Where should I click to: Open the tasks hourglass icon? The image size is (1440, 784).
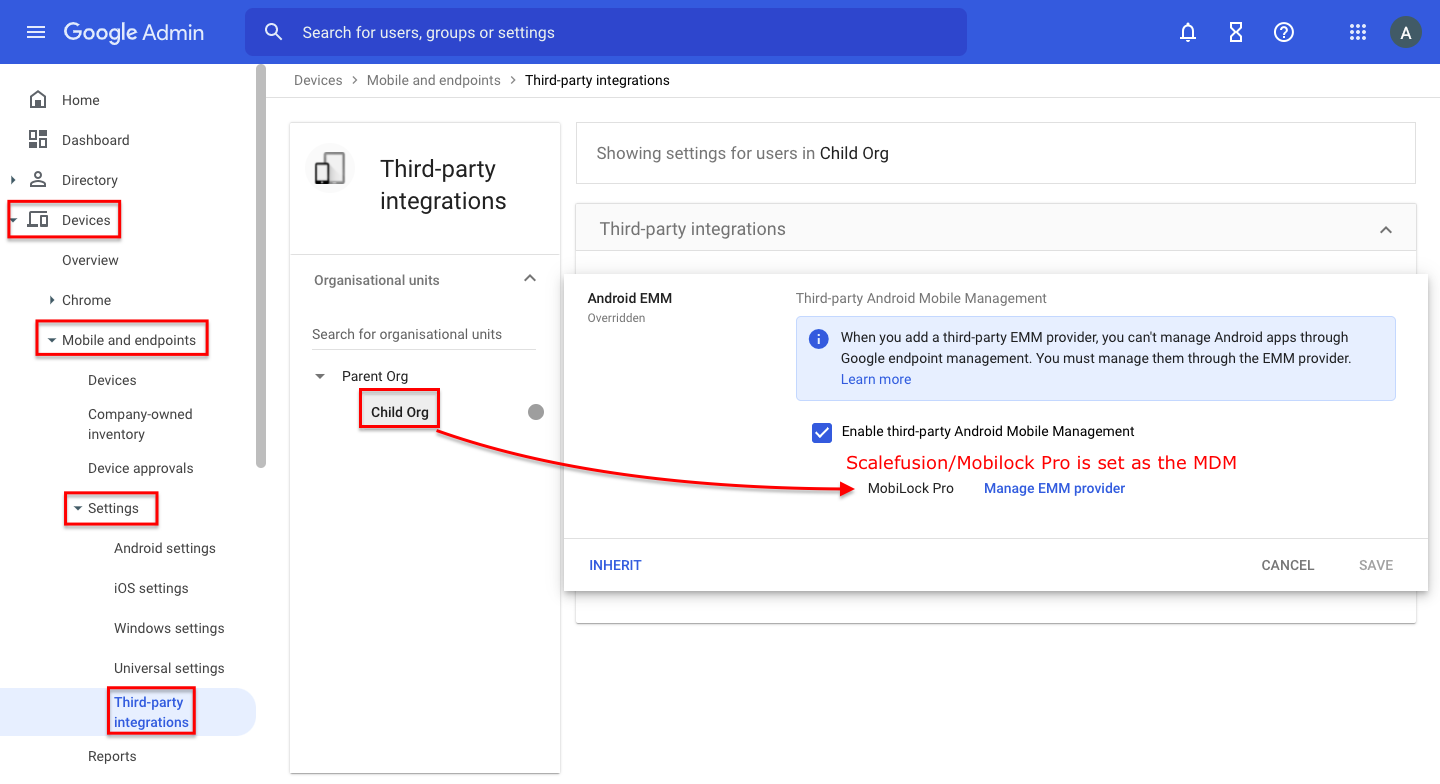click(x=1236, y=32)
